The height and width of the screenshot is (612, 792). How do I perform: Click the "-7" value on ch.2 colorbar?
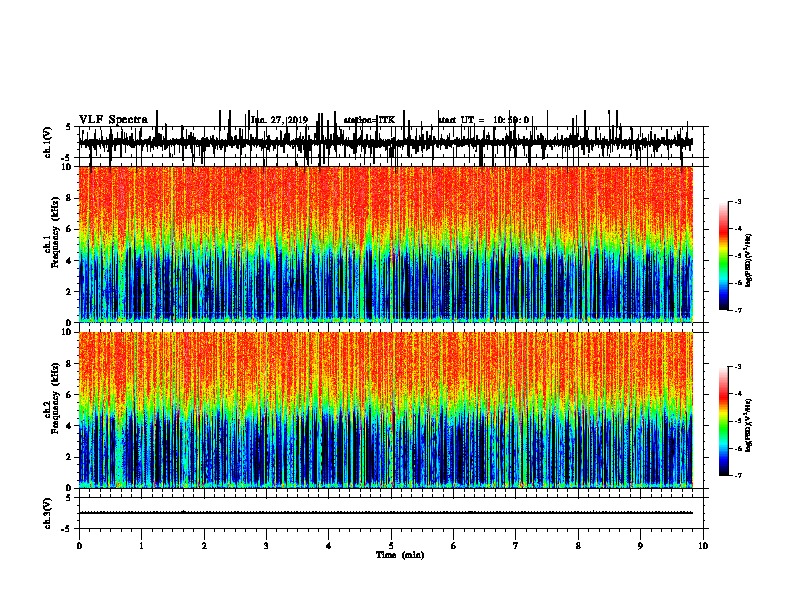(x=737, y=475)
